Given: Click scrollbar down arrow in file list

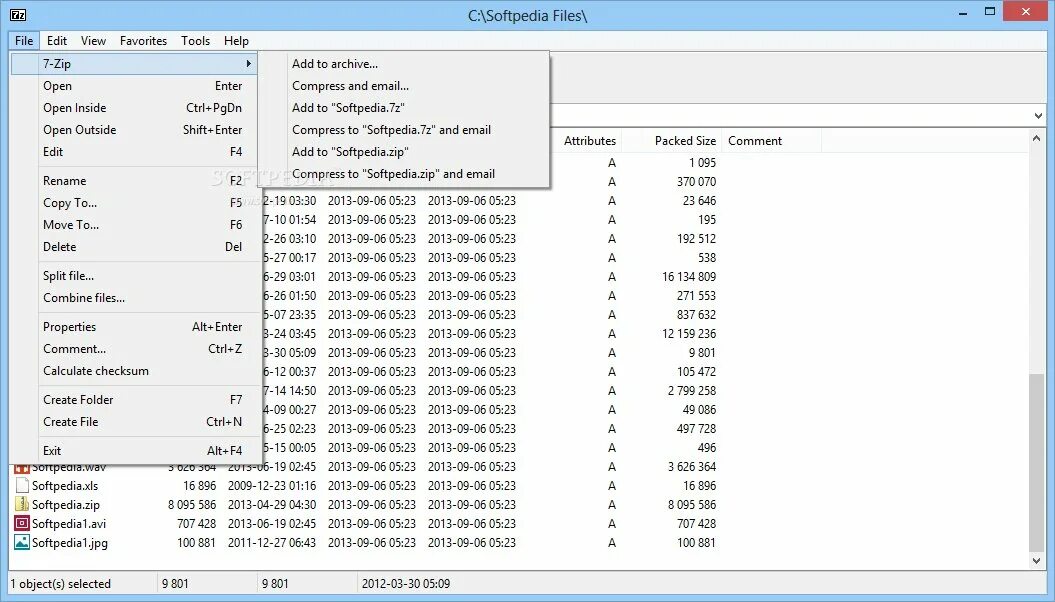Looking at the screenshot, I should point(1036,561).
